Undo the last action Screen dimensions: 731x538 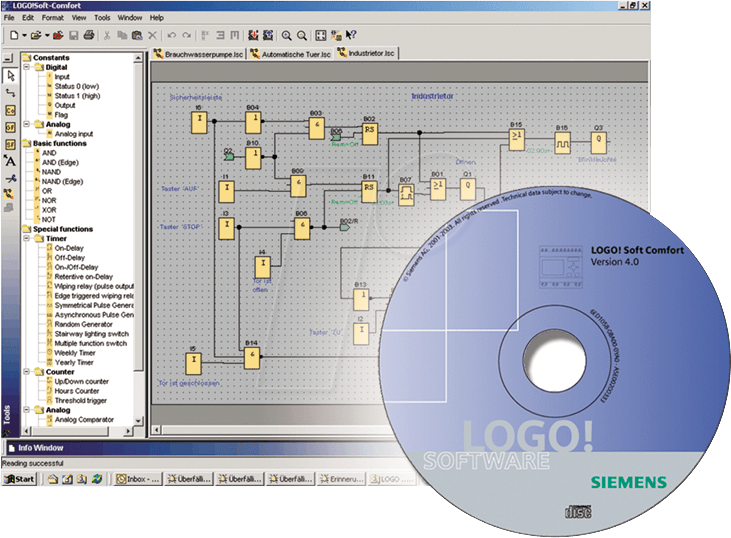(172, 35)
